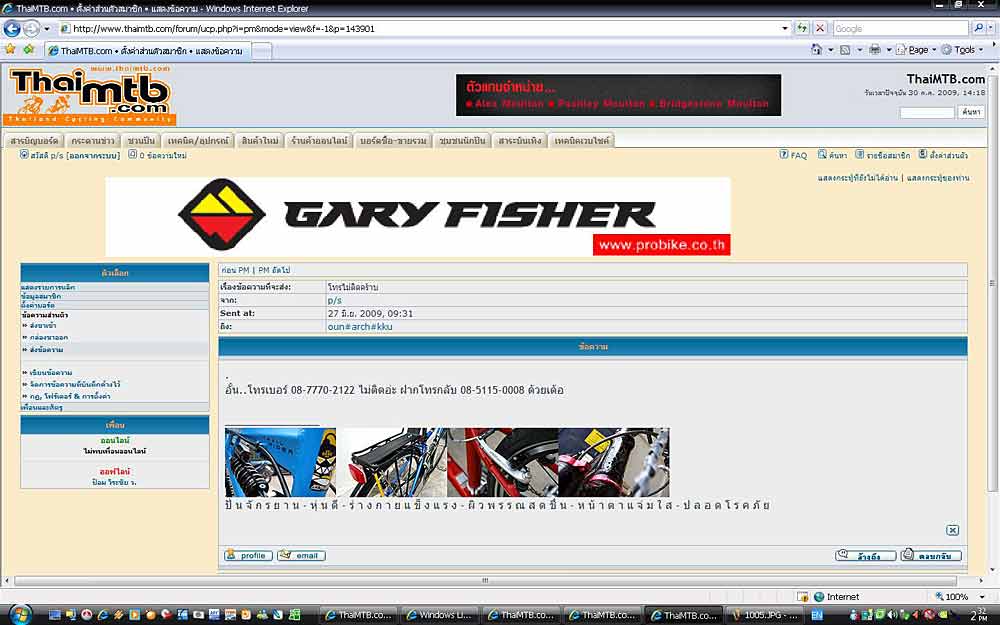Go forward with the browser Forward arrow
This screenshot has width=1000, height=625.
[31, 29]
